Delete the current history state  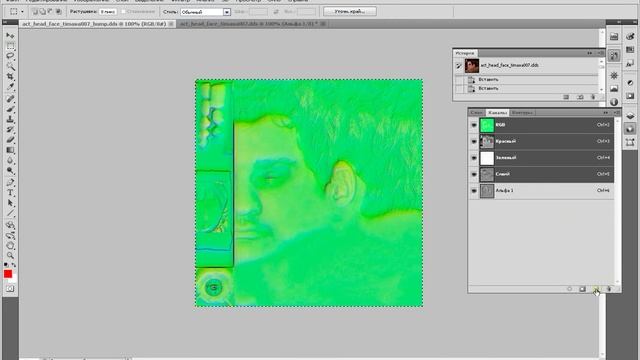(x=593, y=97)
